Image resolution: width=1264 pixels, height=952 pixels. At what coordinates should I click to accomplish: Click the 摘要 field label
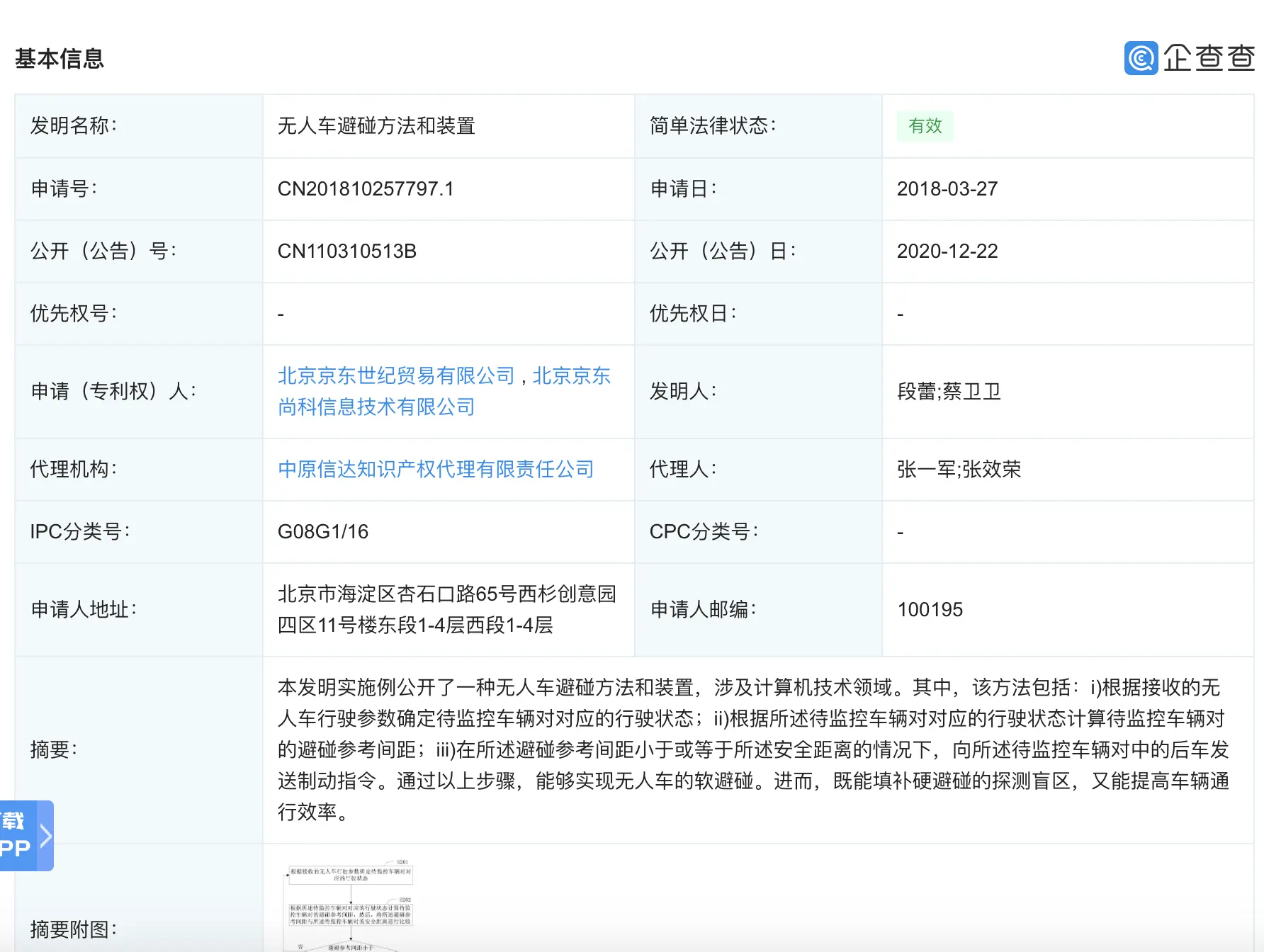coord(54,750)
